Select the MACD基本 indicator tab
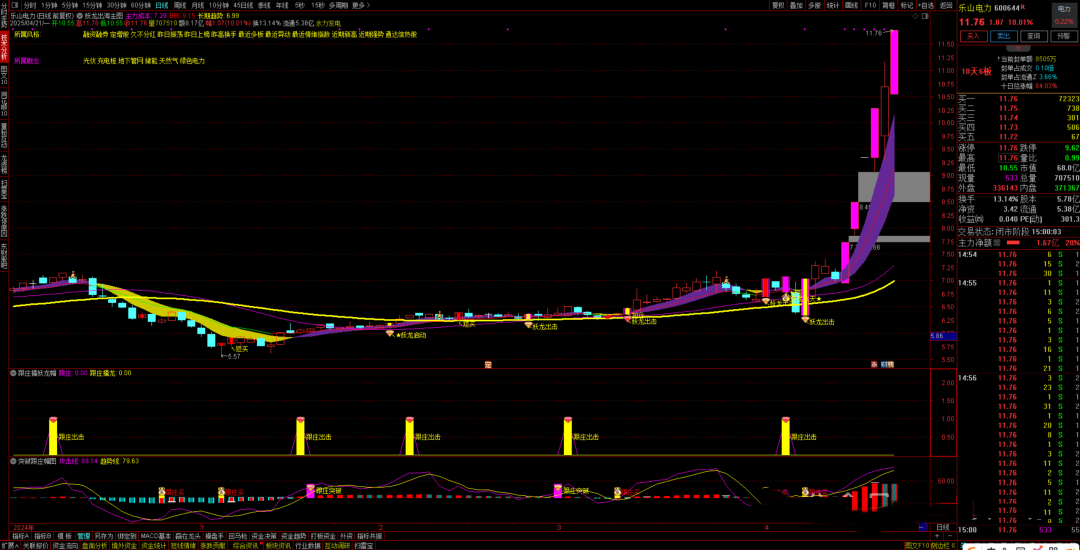This screenshot has height=550, width=1080. click(157, 536)
